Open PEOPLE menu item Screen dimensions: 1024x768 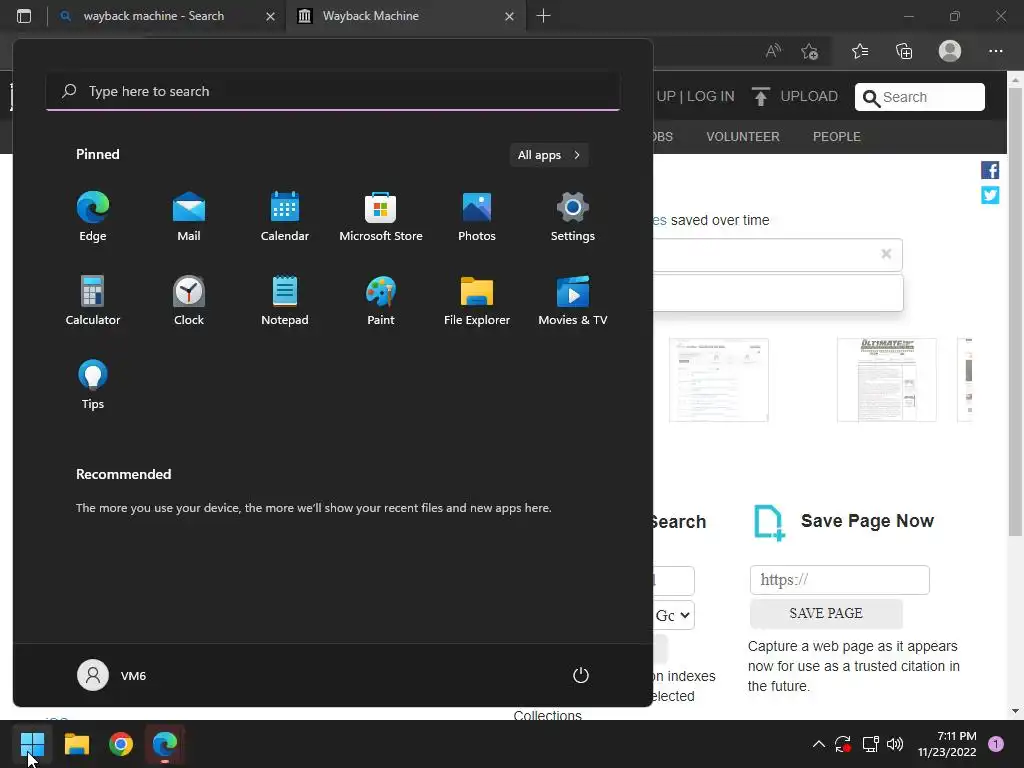(x=837, y=136)
